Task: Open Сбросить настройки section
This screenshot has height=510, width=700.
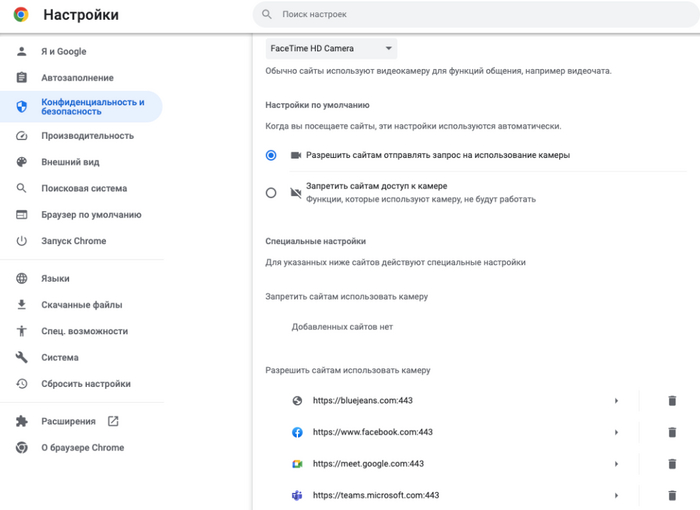Action: 85,384
